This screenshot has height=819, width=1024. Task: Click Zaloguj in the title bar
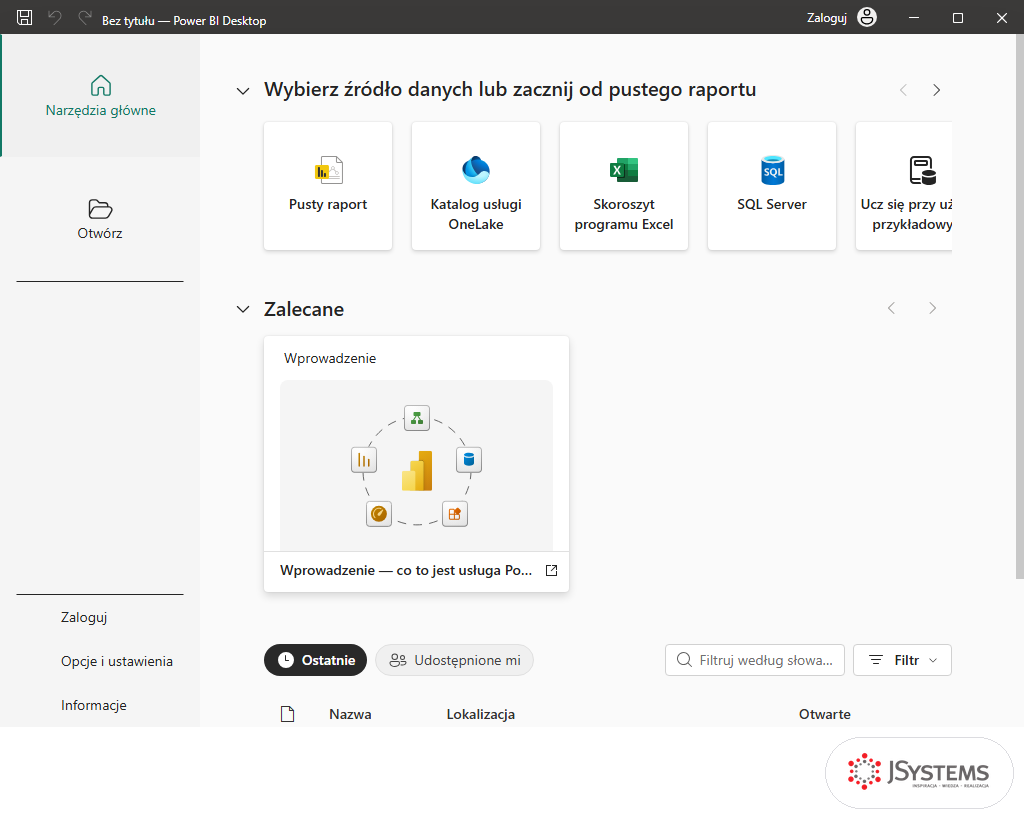826,18
